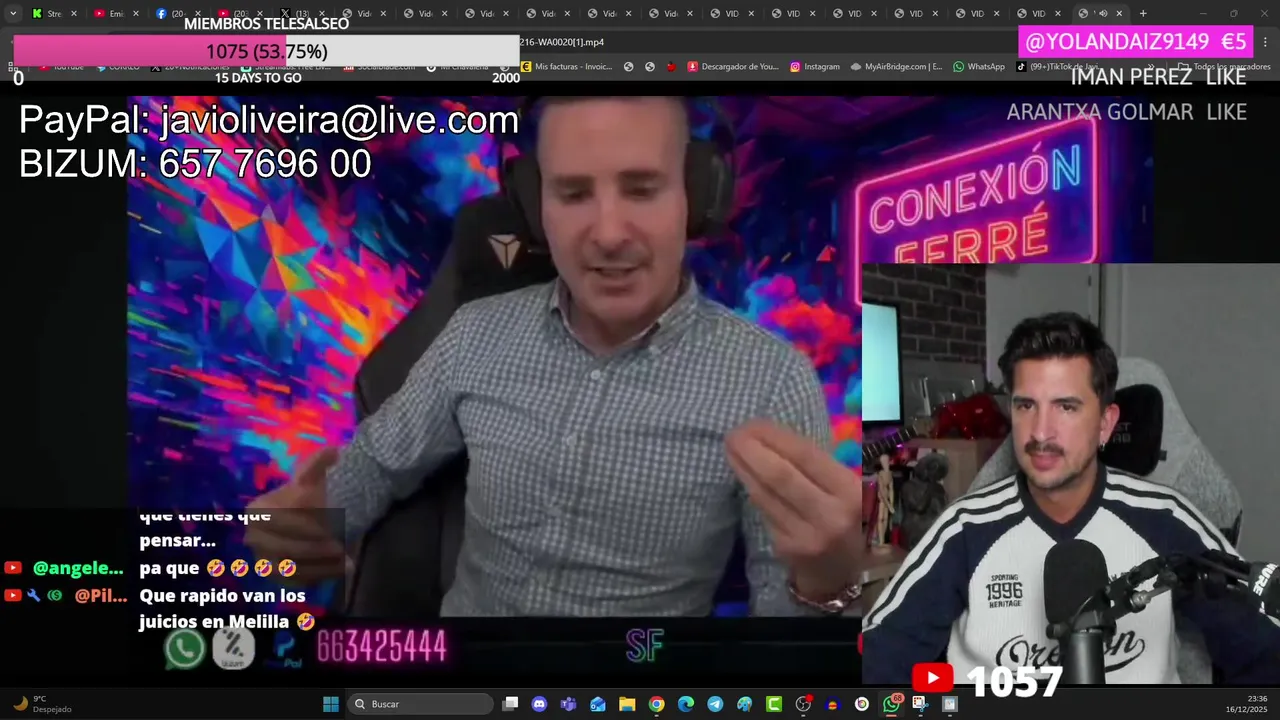Open Task View from the taskbar
The image size is (1280, 720).
click(510, 704)
